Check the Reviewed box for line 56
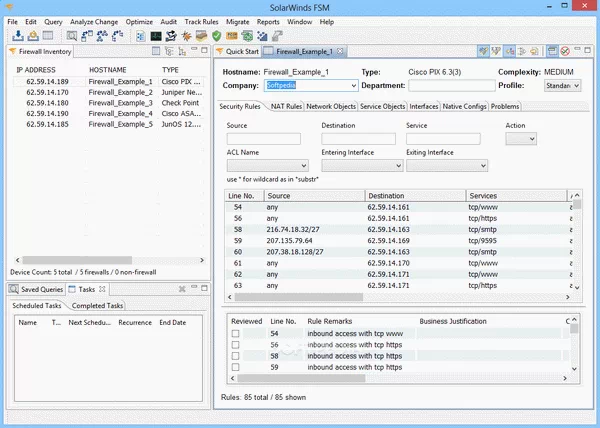 (235, 345)
